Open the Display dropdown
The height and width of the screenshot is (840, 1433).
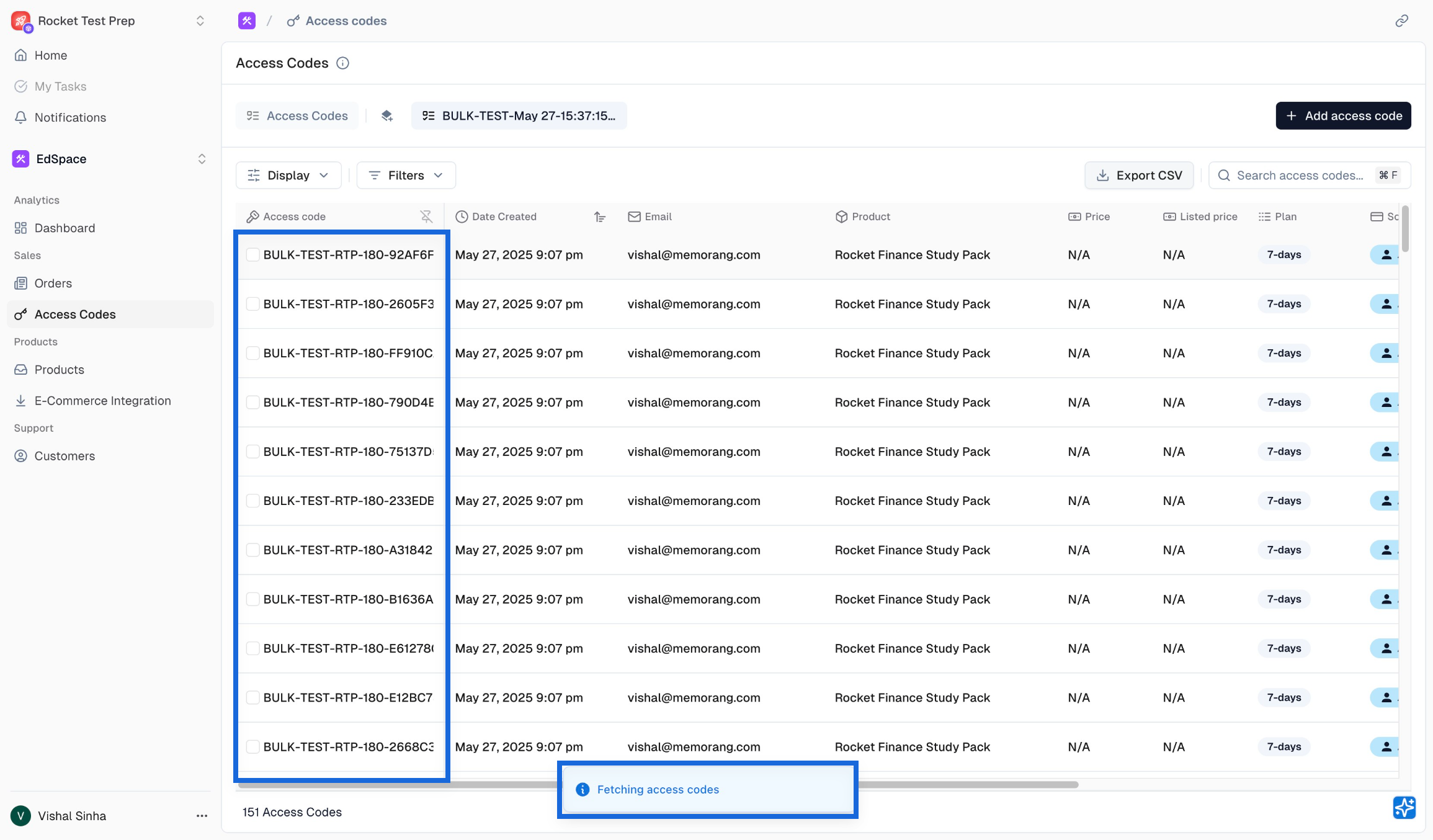tap(288, 176)
